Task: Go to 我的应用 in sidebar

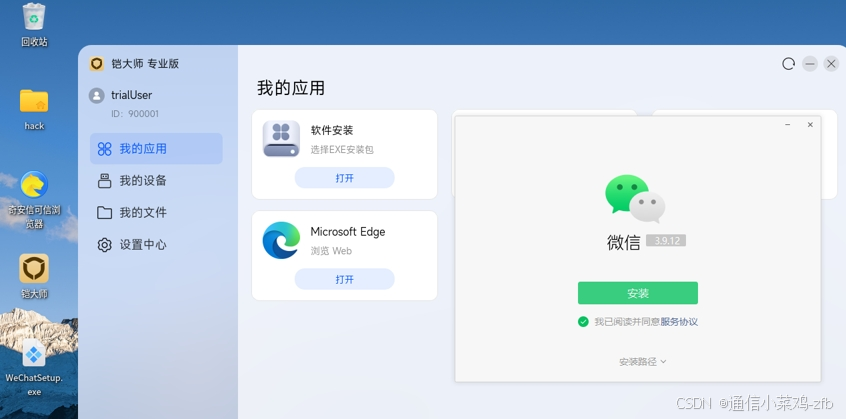Action: 156,148
